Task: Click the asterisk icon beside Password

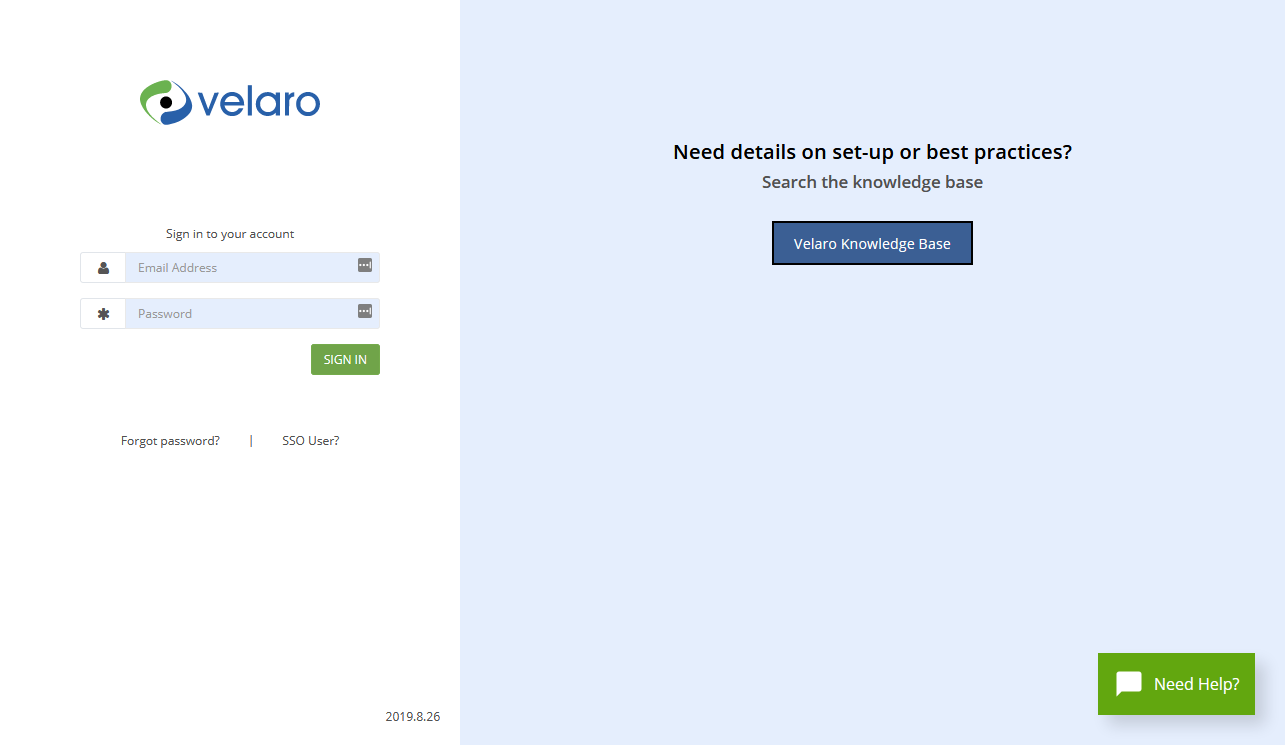Action: click(103, 314)
